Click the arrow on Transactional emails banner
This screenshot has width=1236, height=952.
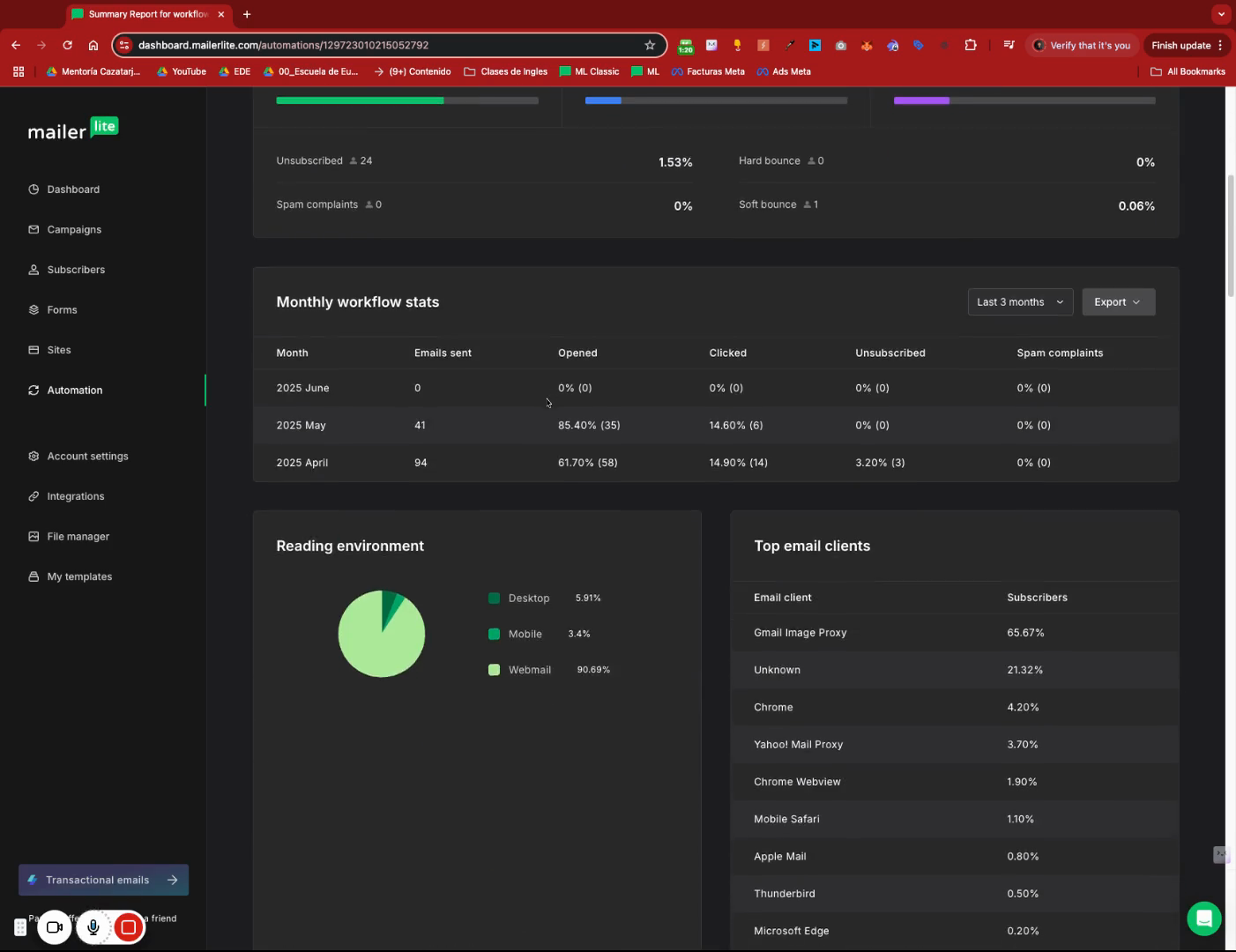(x=173, y=880)
